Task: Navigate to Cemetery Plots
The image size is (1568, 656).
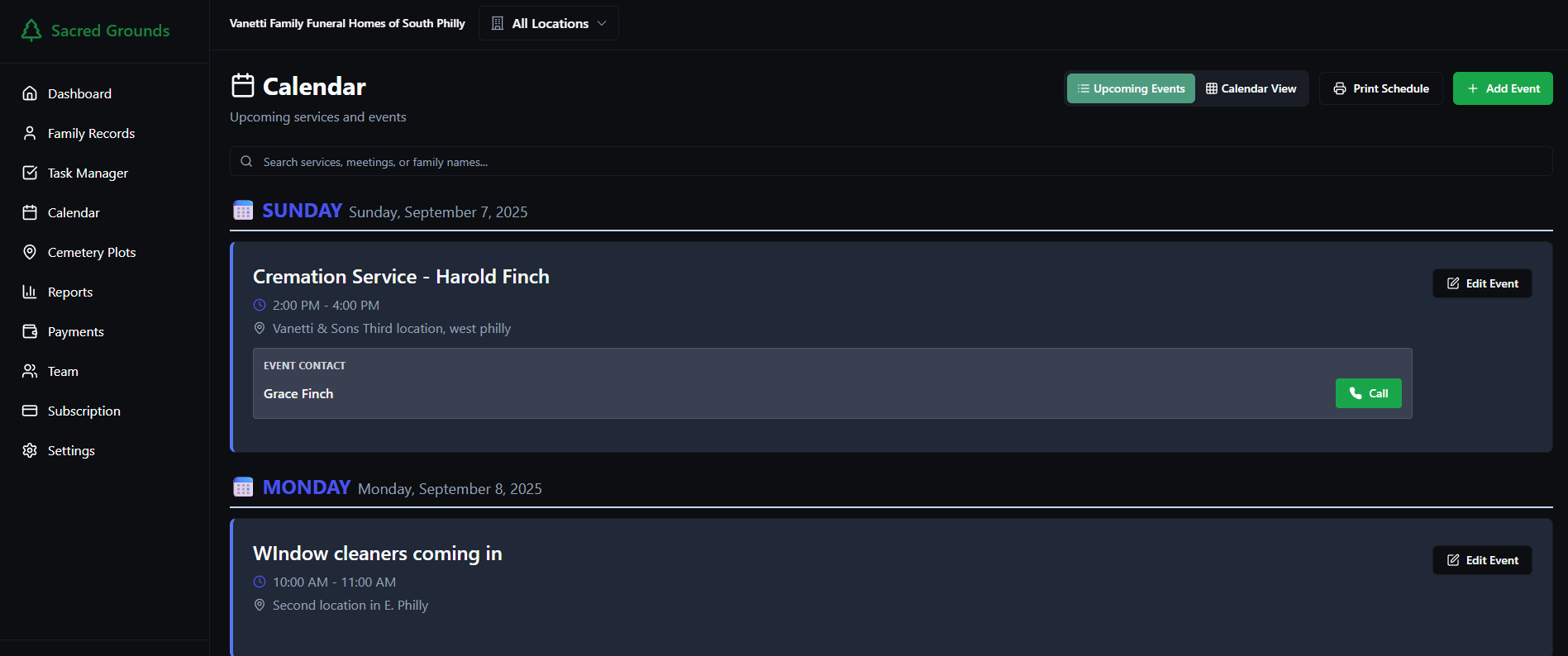Action: (x=91, y=252)
